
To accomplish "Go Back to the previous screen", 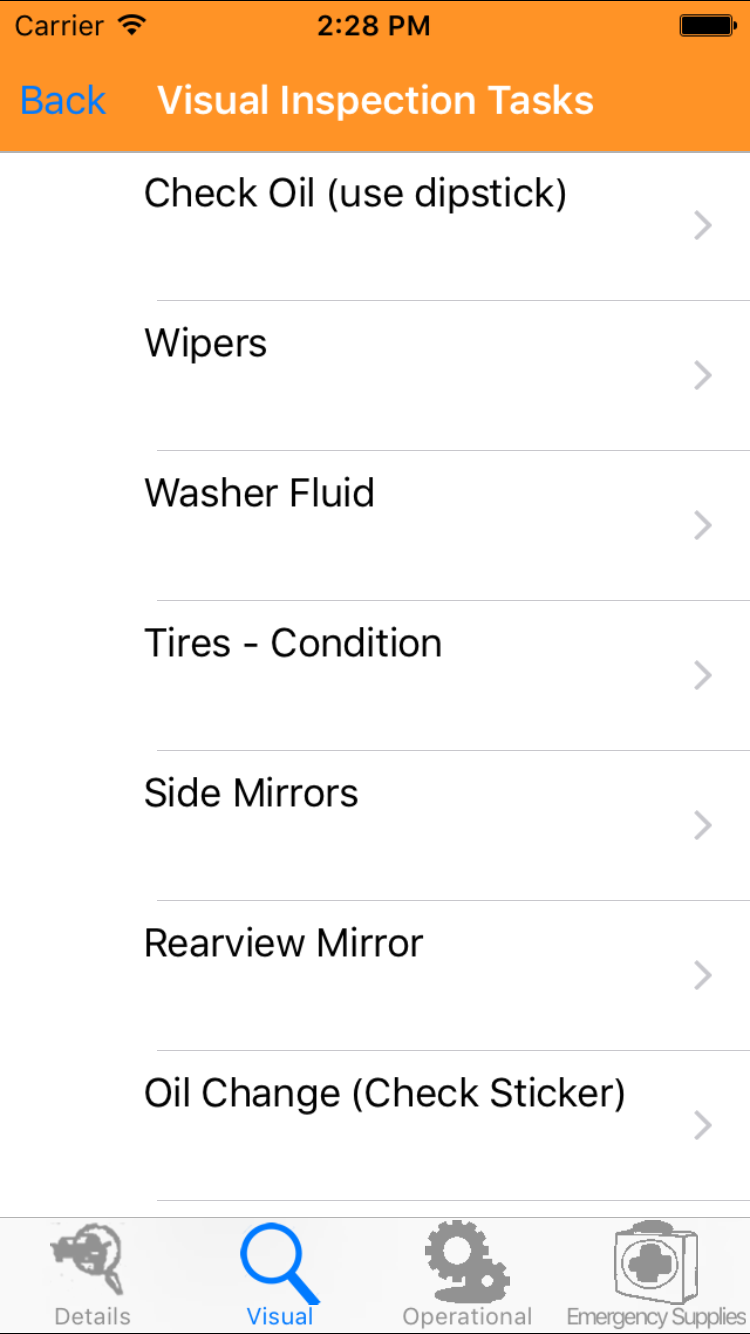I will pyautogui.click(x=62, y=101).
